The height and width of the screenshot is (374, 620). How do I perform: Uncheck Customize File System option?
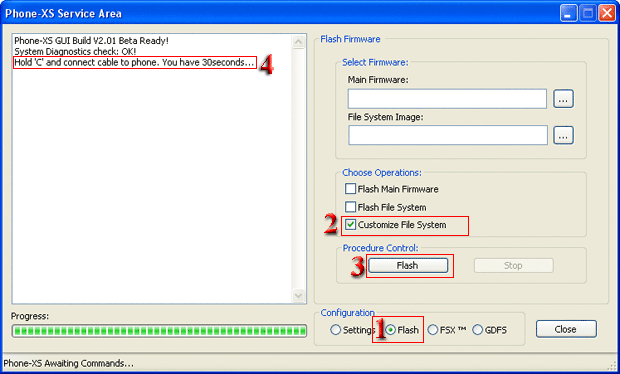pos(350,225)
